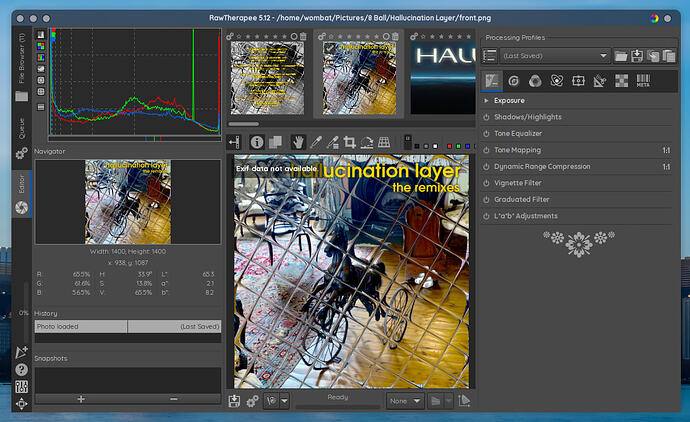The width and height of the screenshot is (690, 422).
Task: Save current processing profile
Action: 637,56
